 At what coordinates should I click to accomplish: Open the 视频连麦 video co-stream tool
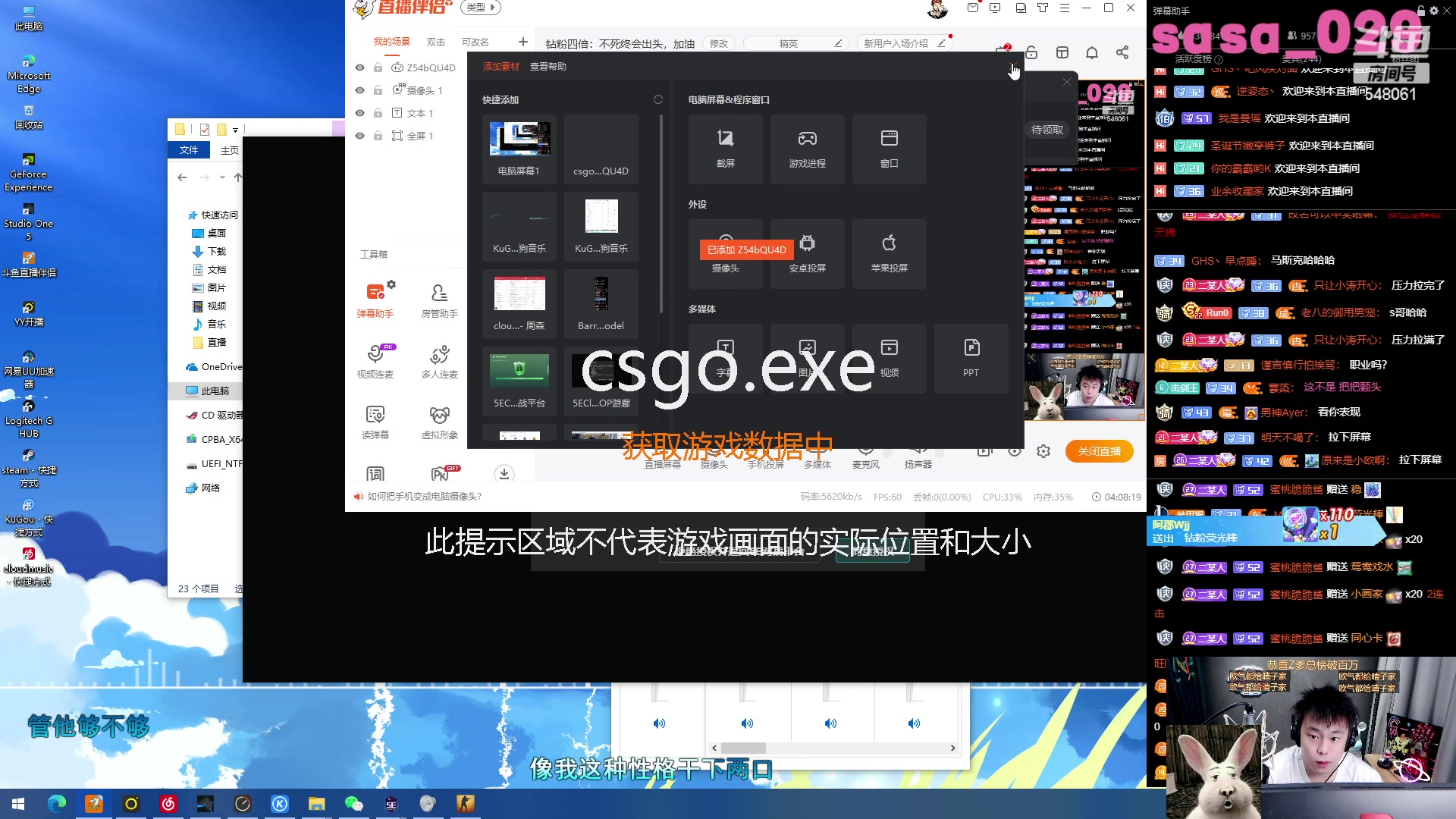tap(375, 360)
